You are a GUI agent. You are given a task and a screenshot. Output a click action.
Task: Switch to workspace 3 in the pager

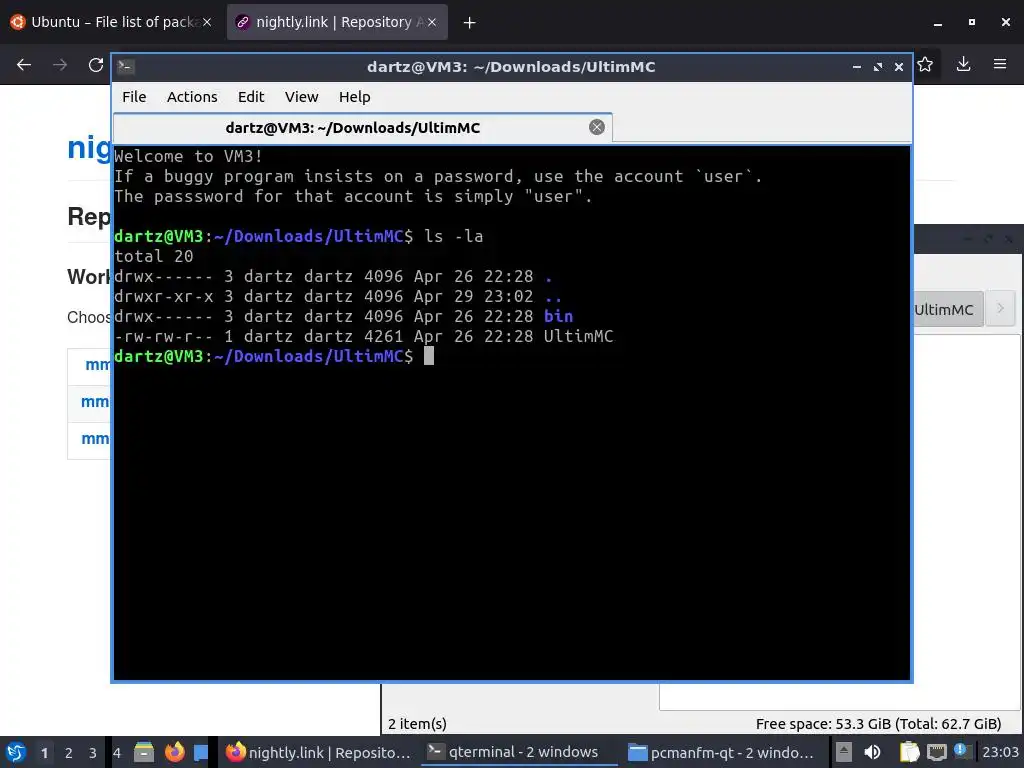pyautogui.click(x=93, y=753)
